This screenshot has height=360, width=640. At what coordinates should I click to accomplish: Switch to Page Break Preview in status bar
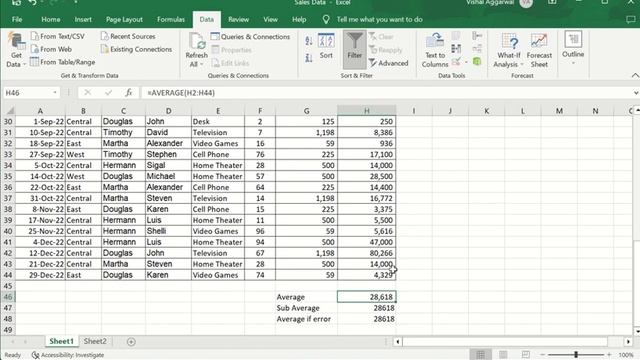click(x=526, y=355)
